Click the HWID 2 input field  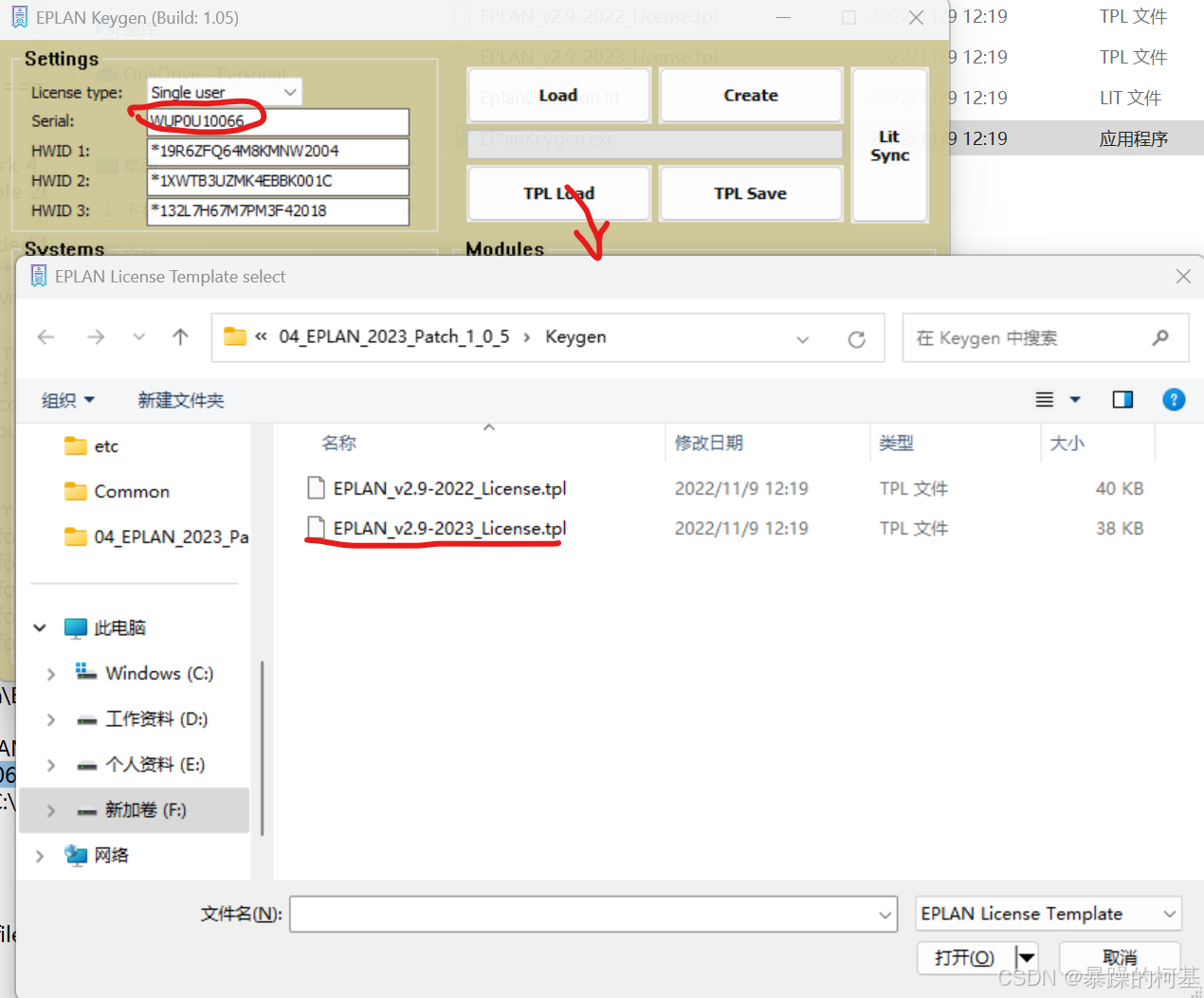278,181
